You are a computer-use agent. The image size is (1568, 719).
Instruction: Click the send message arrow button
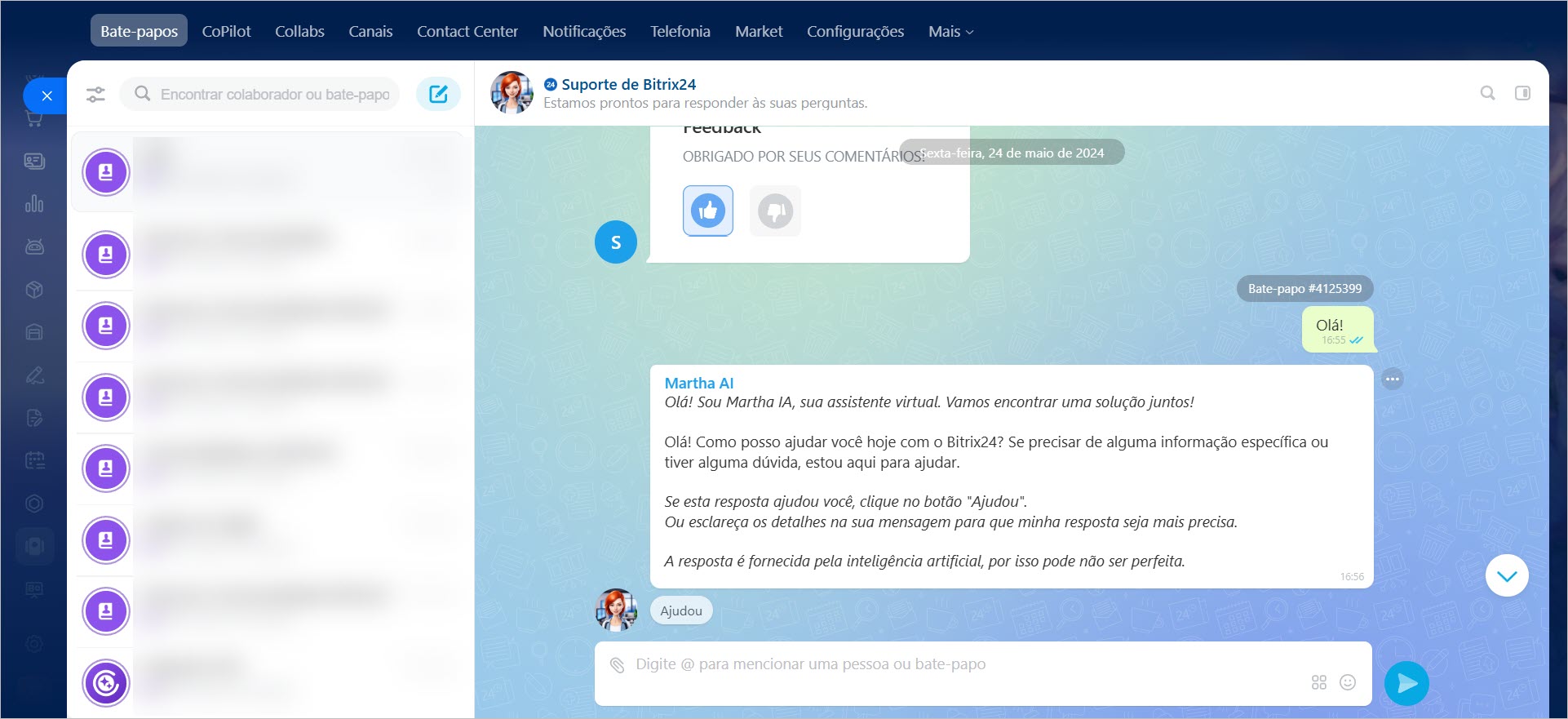[1406, 683]
